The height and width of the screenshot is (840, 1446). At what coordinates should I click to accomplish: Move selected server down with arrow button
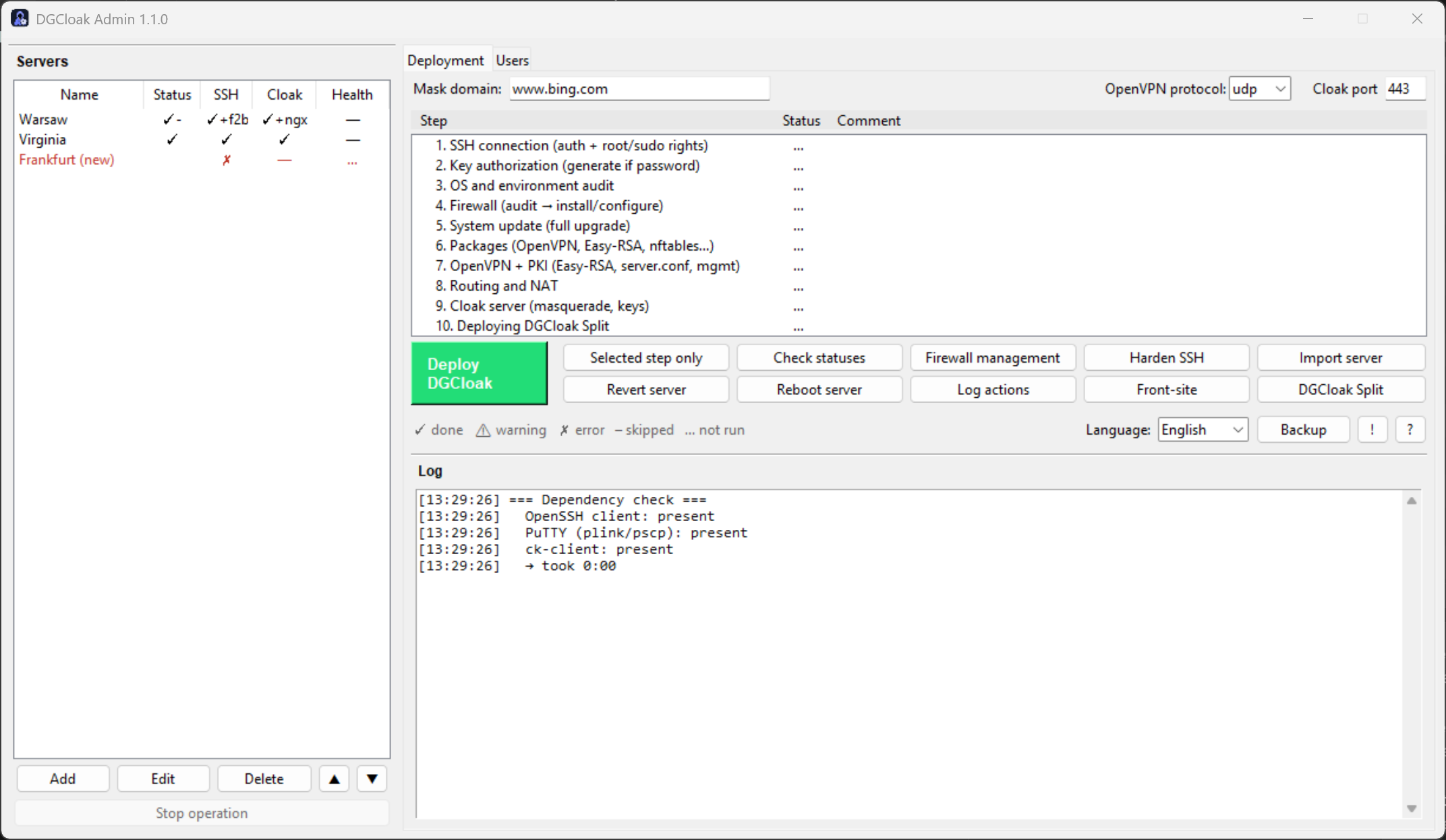pyautogui.click(x=372, y=779)
